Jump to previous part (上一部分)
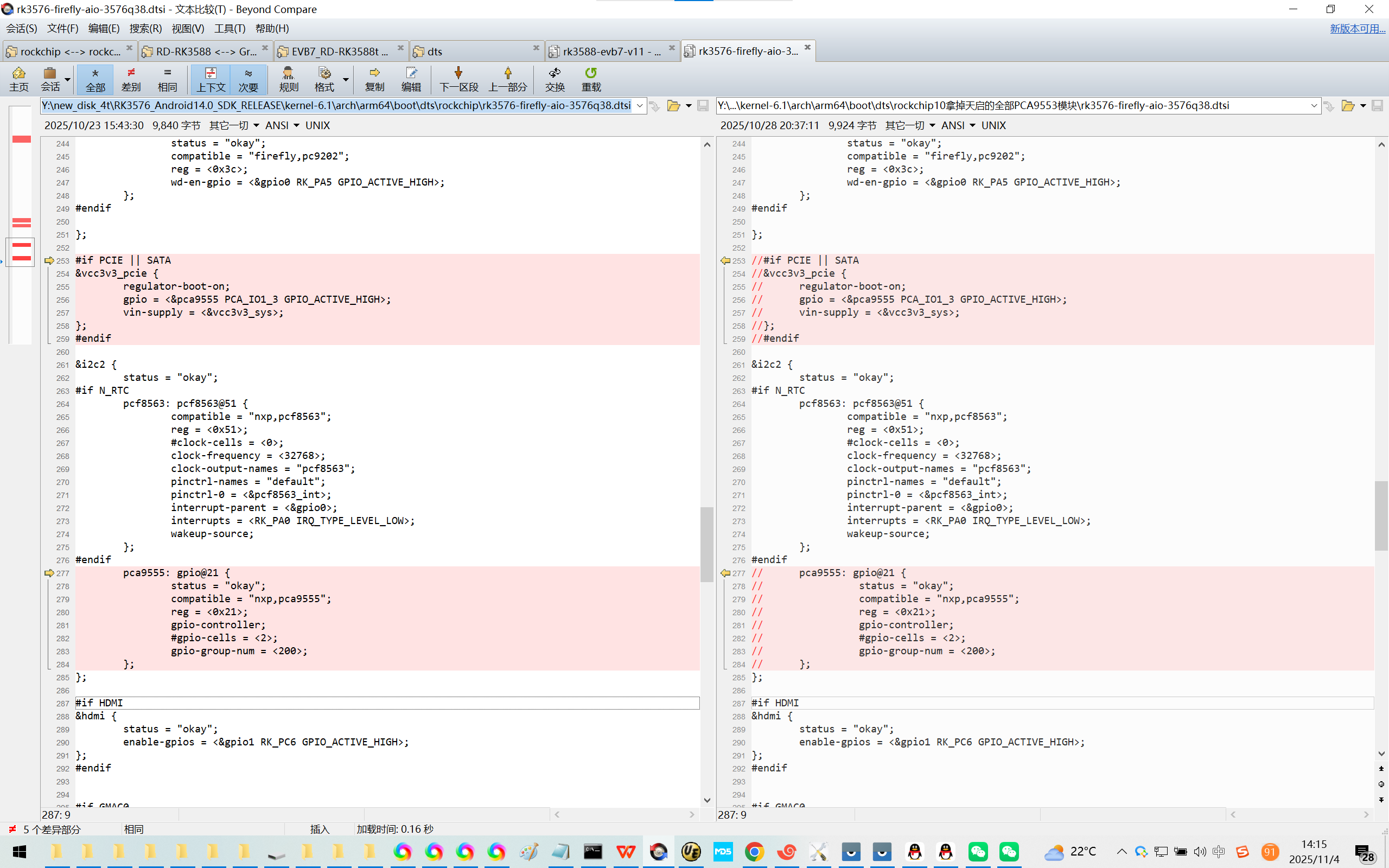 click(x=507, y=79)
